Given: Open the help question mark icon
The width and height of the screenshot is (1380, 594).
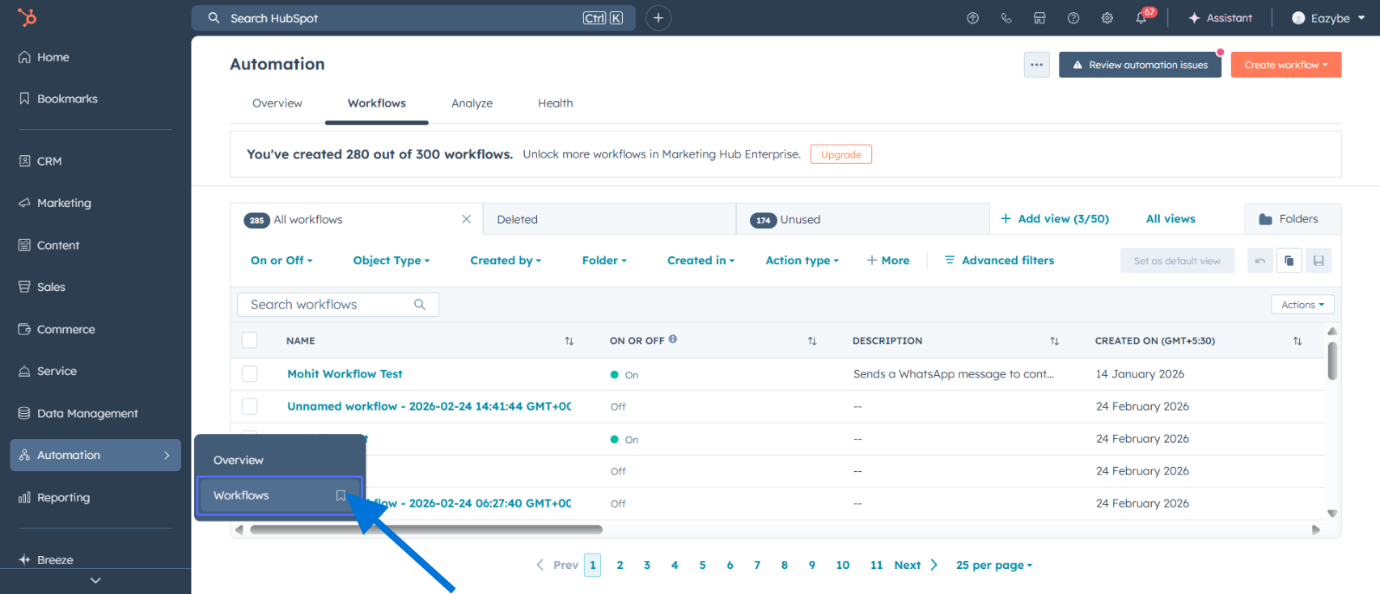Looking at the screenshot, I should tap(1073, 18).
